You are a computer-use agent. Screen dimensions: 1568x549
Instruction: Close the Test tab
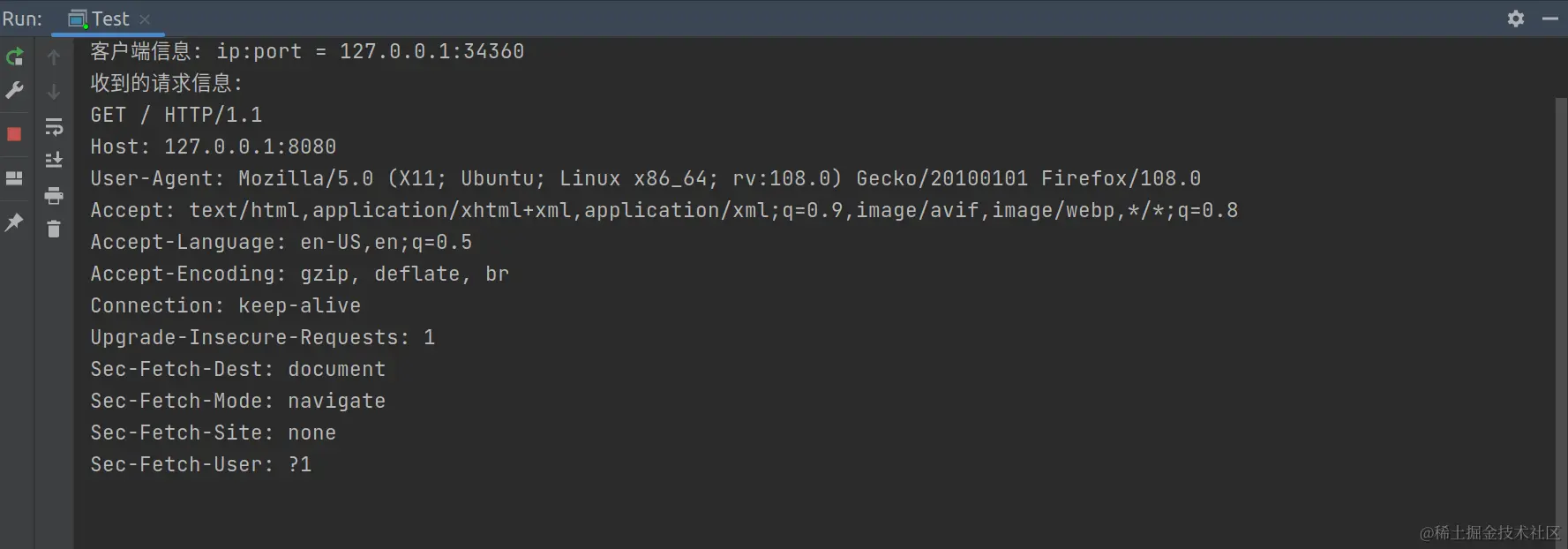(x=145, y=19)
